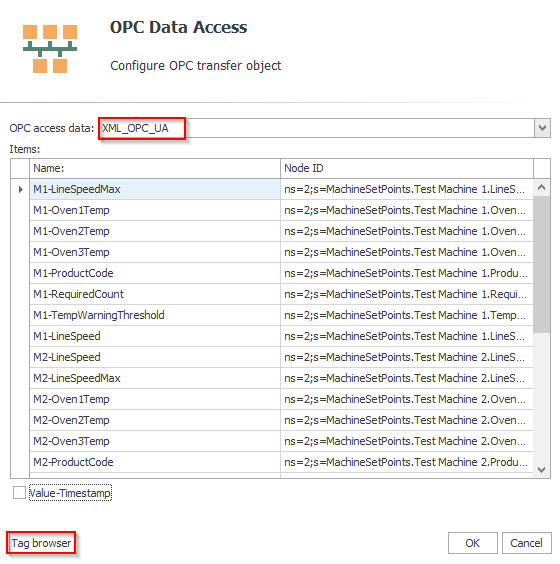This screenshot has height=564, width=560.
Task: Select the M1-Oven3Temp name cell
Action: click(x=155, y=252)
